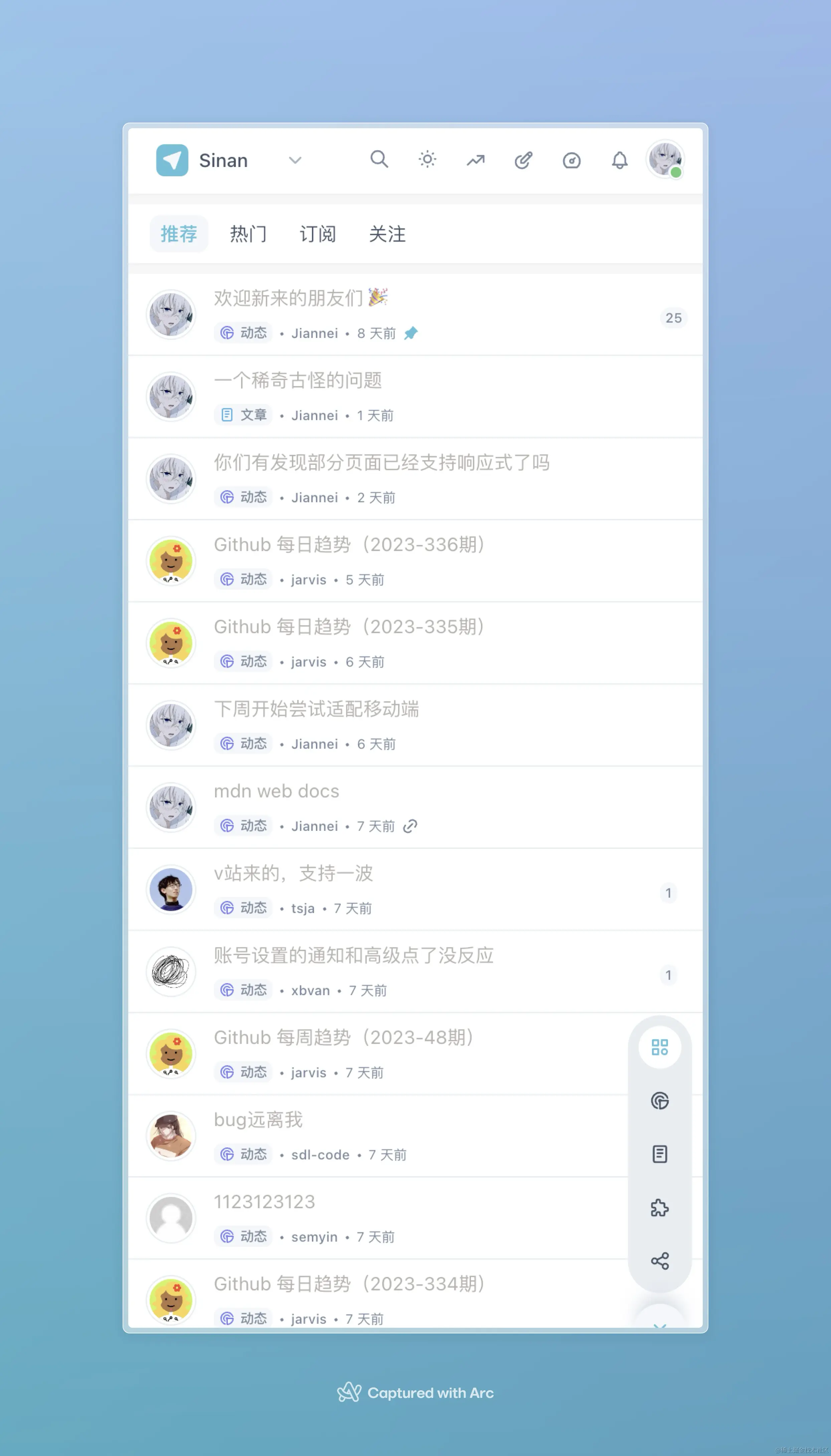Click the puzzle piece plugin icon
The image size is (831, 1456).
660,1208
